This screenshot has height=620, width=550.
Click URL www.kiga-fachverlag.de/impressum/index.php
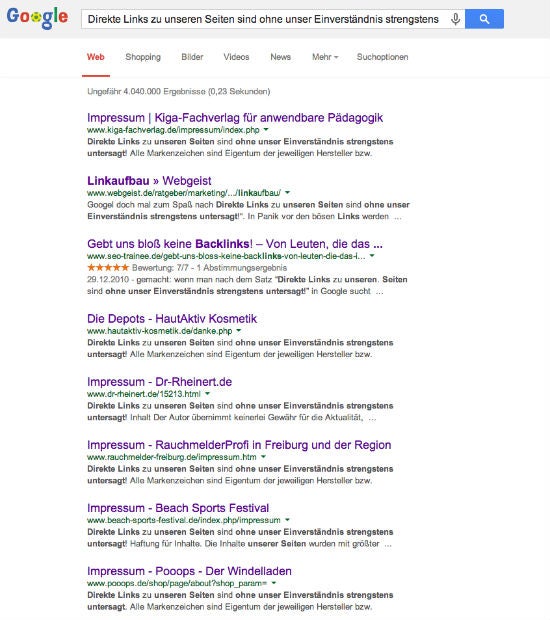[173, 130]
